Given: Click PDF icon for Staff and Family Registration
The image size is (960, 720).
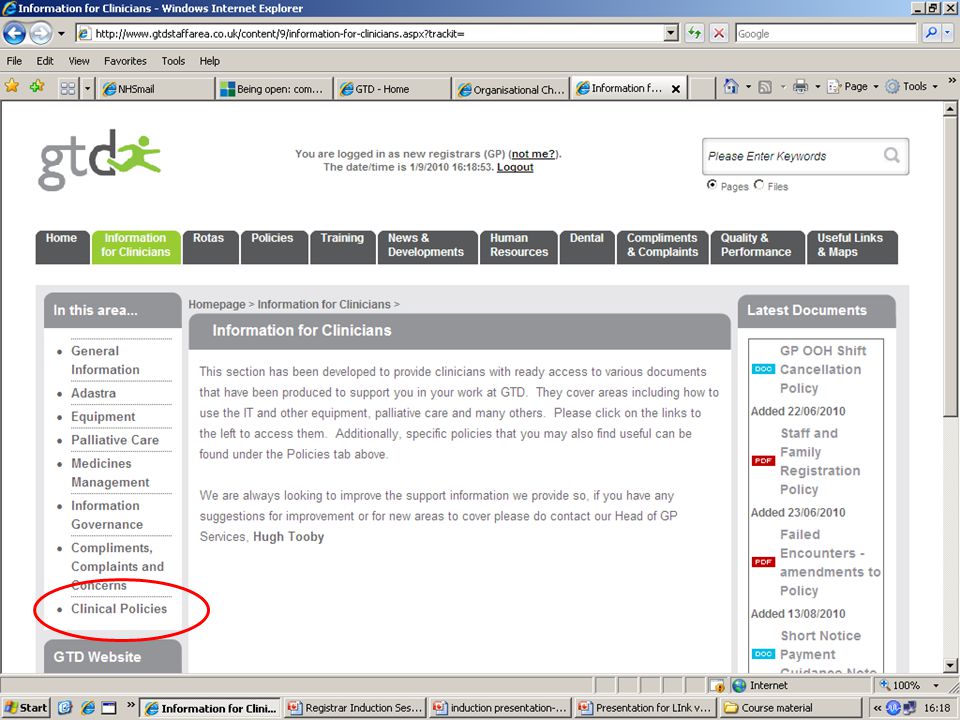Looking at the screenshot, I should [763, 460].
